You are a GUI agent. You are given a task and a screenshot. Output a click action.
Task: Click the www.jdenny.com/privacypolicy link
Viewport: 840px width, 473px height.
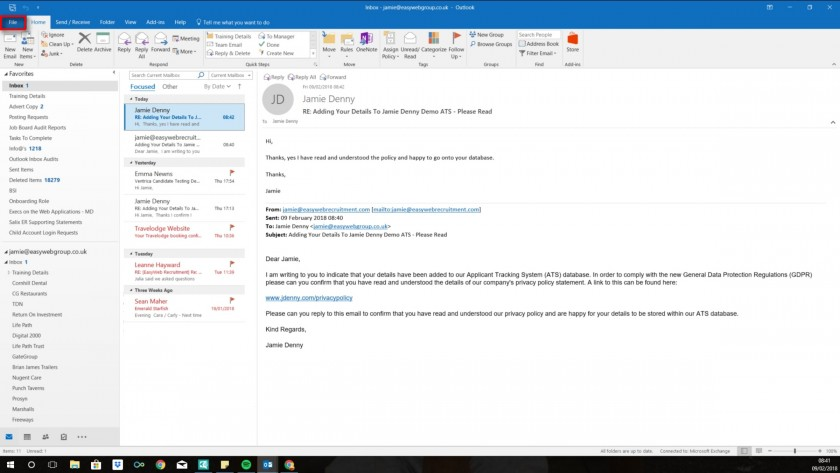pyautogui.click(x=309, y=298)
